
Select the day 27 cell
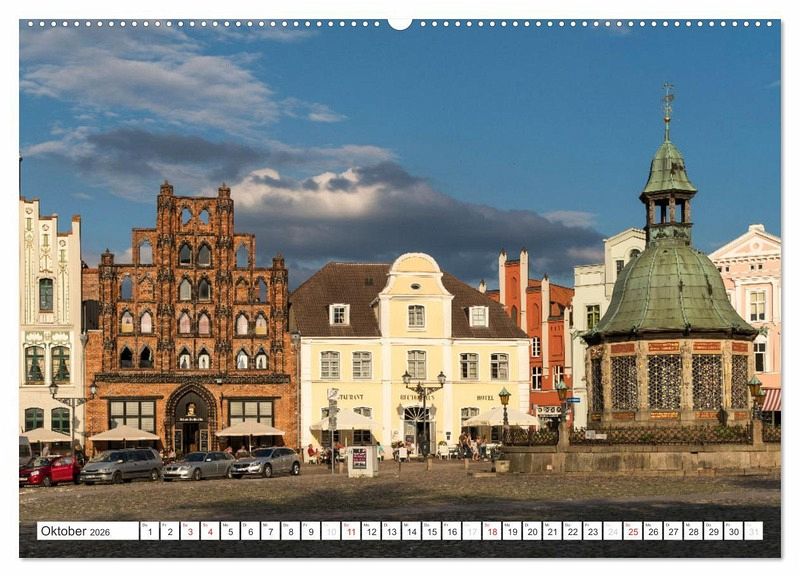coord(673,531)
